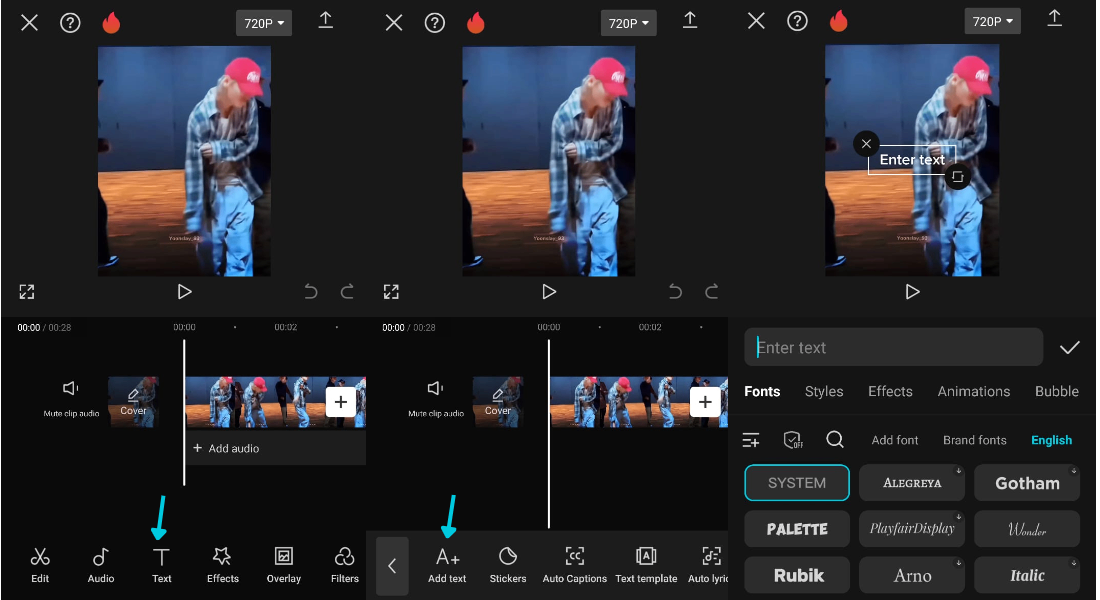Open font list manage icon
The height and width of the screenshot is (600, 1100).
coord(751,440)
